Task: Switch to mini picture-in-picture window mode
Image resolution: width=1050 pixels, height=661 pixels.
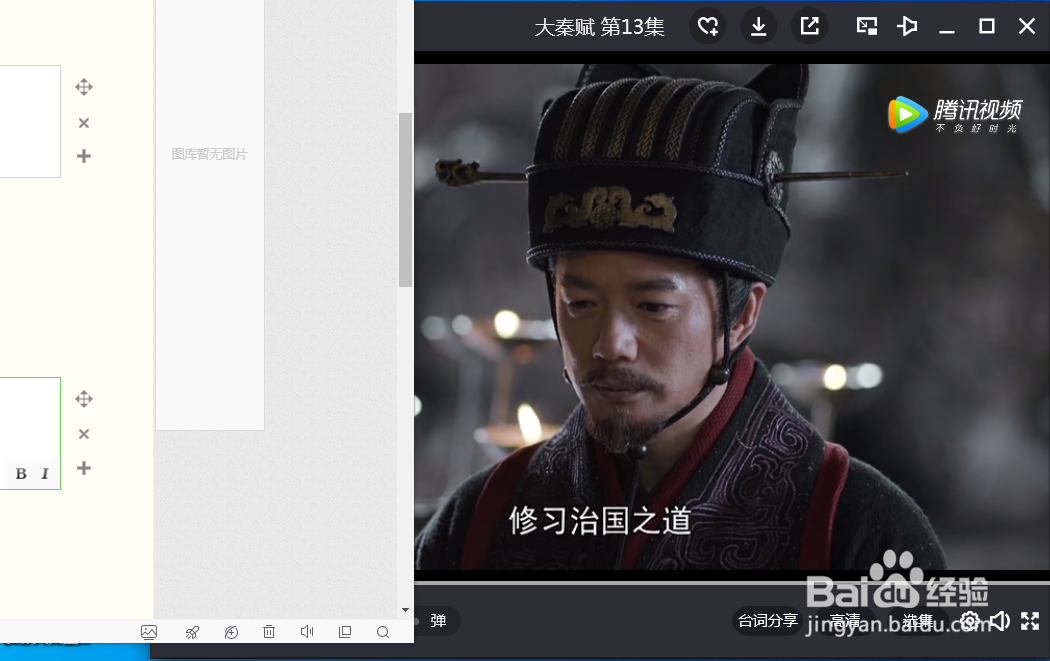Action: 867,26
